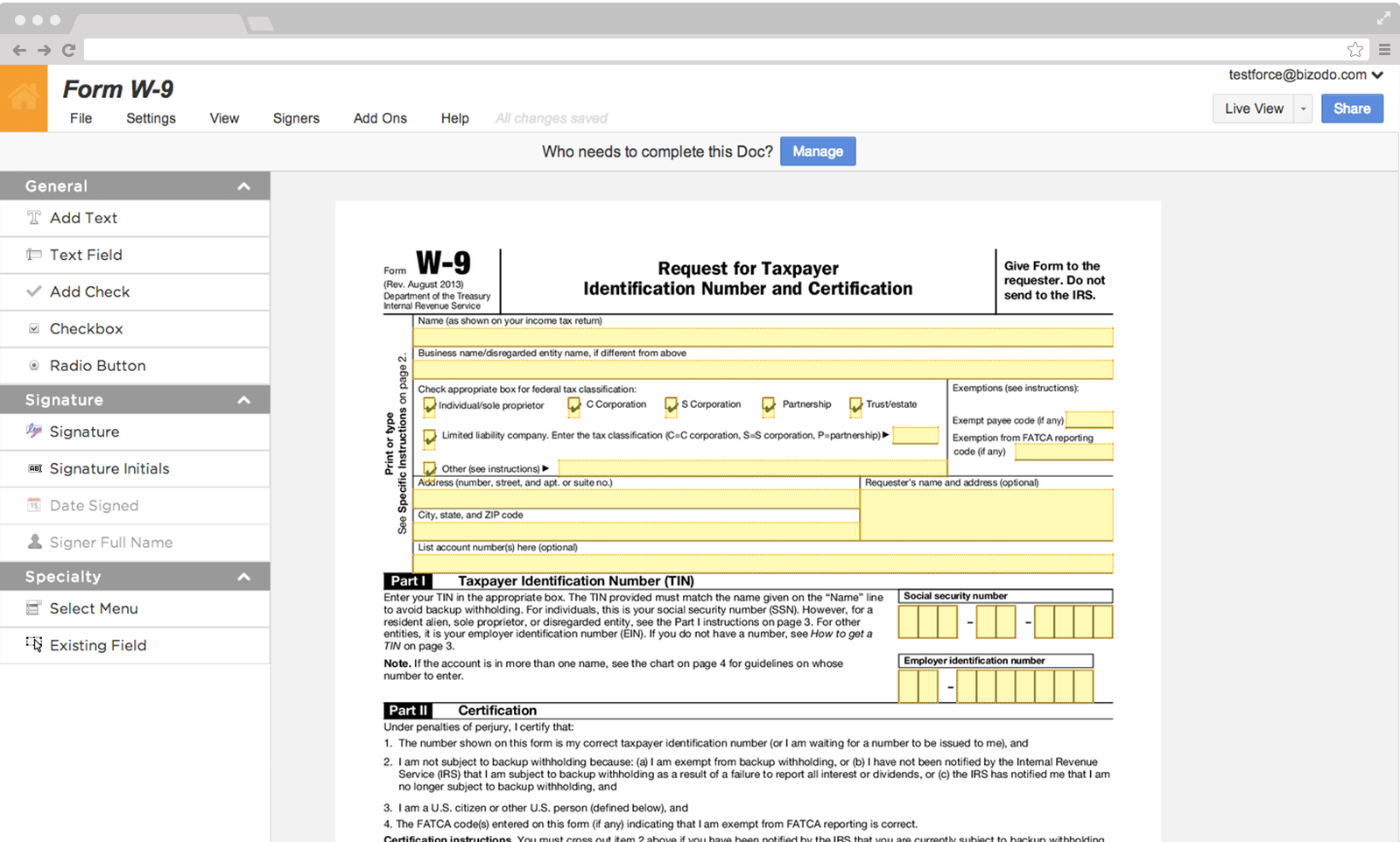The image size is (1400, 842).
Task: Open the Live View dropdown arrow
Action: point(1303,109)
